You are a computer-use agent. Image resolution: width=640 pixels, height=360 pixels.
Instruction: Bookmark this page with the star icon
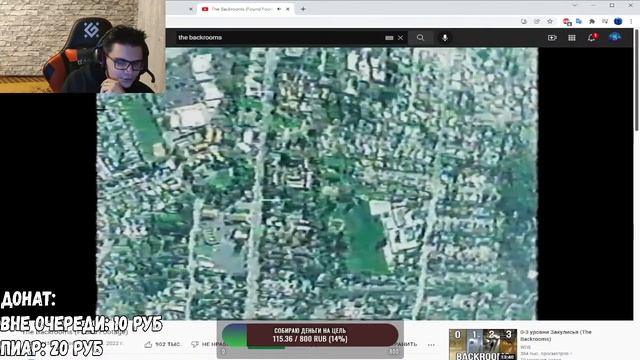550,21
